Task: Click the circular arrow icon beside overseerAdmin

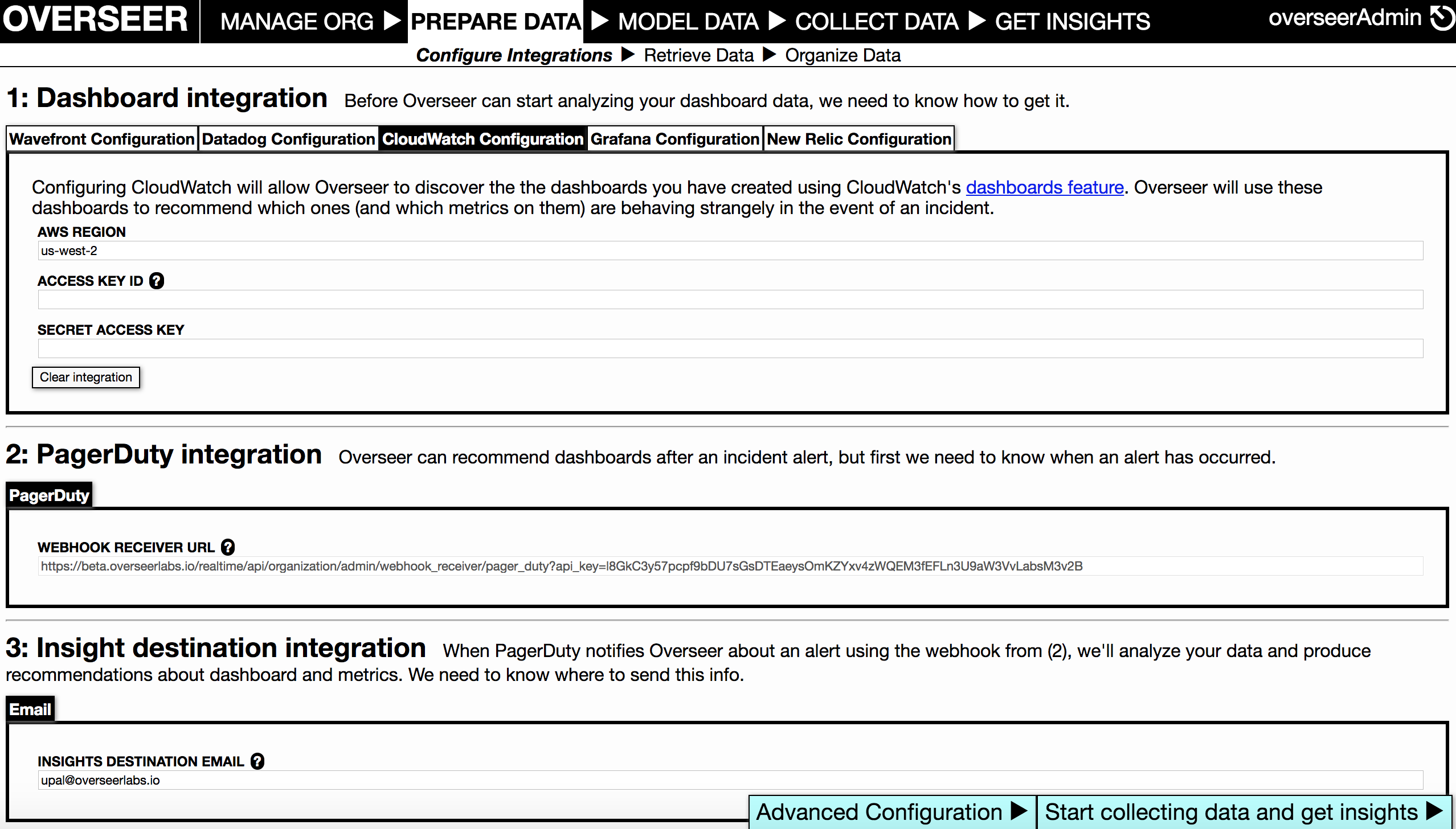Action: [1442, 18]
